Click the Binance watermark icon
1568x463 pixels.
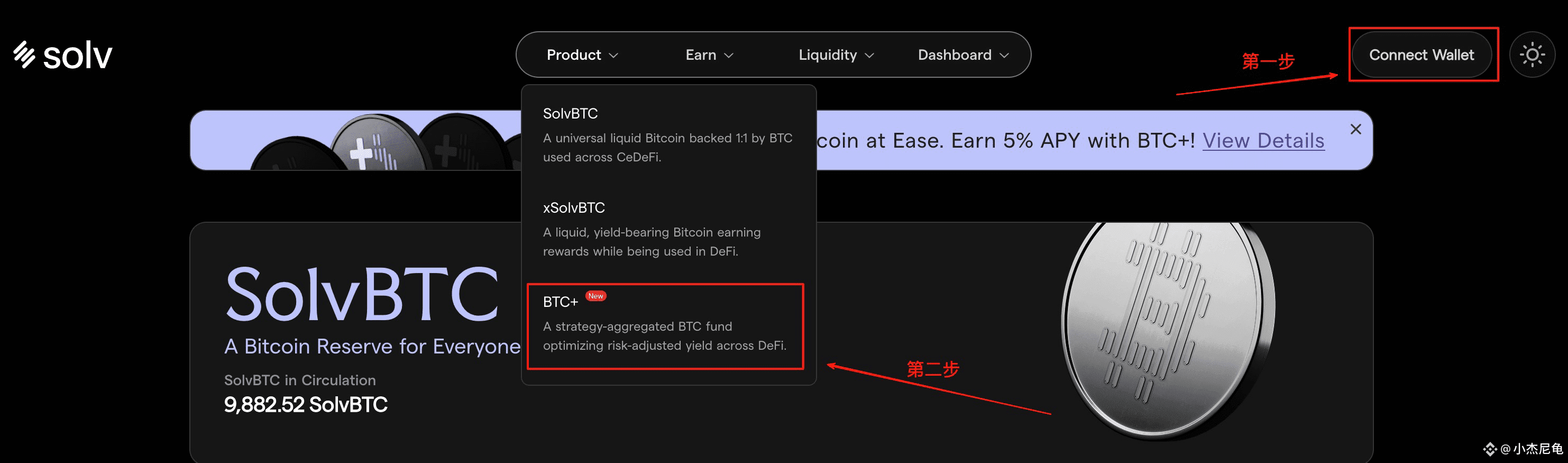(1490, 449)
